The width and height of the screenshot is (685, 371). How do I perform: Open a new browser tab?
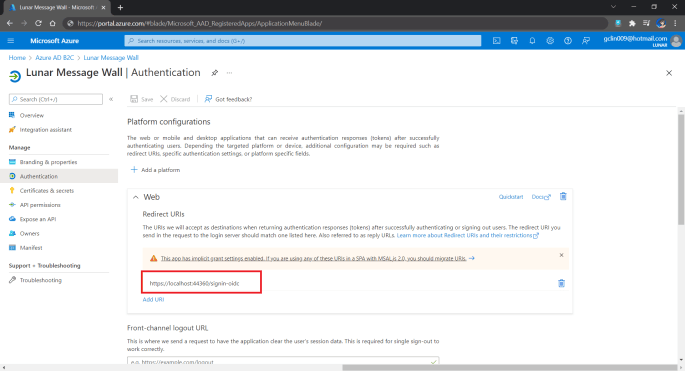click(121, 7)
